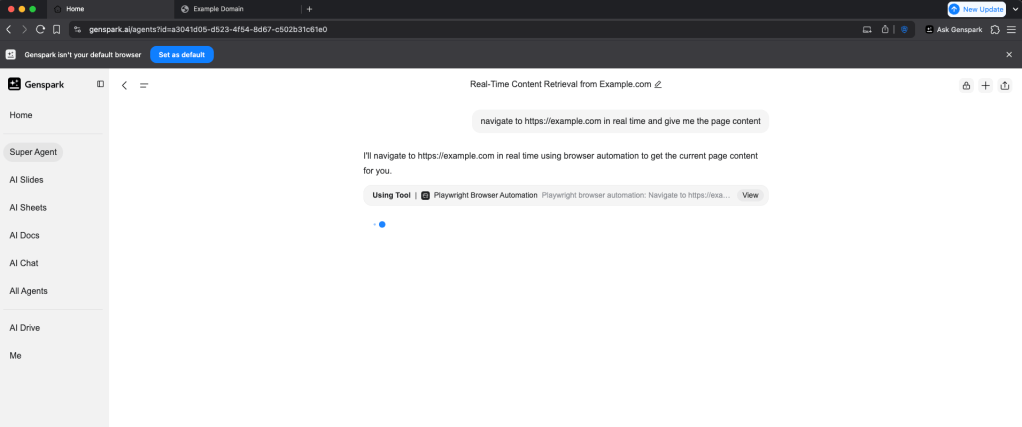
Task: Open the cast screen icon in address bar
Action: [867, 29]
